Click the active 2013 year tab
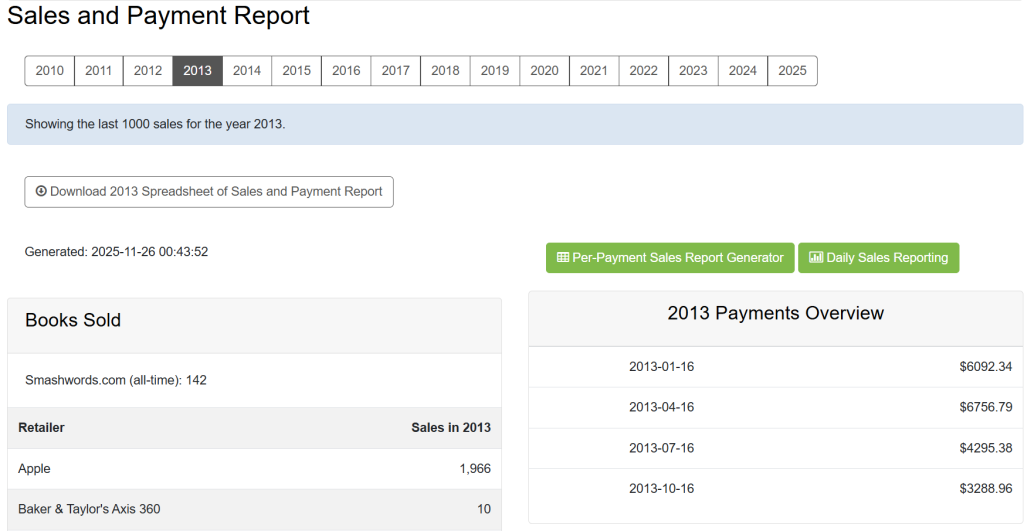Screen dimensions: 1024x531 197,71
